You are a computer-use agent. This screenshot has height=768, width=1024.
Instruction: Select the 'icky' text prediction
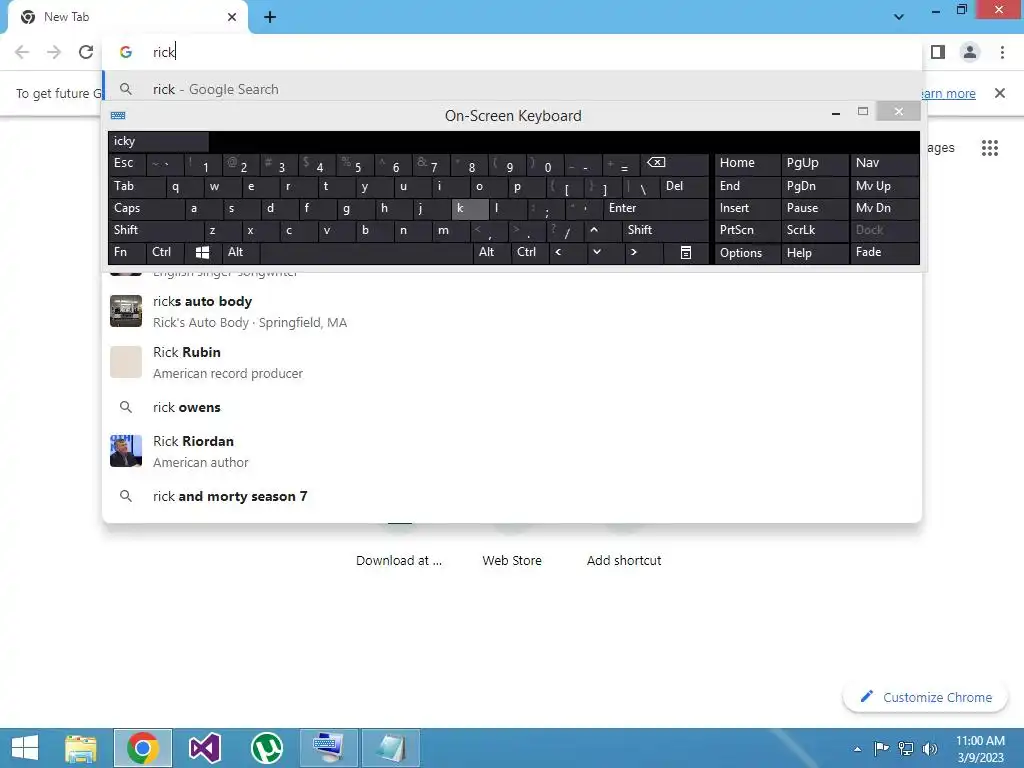[159, 141]
